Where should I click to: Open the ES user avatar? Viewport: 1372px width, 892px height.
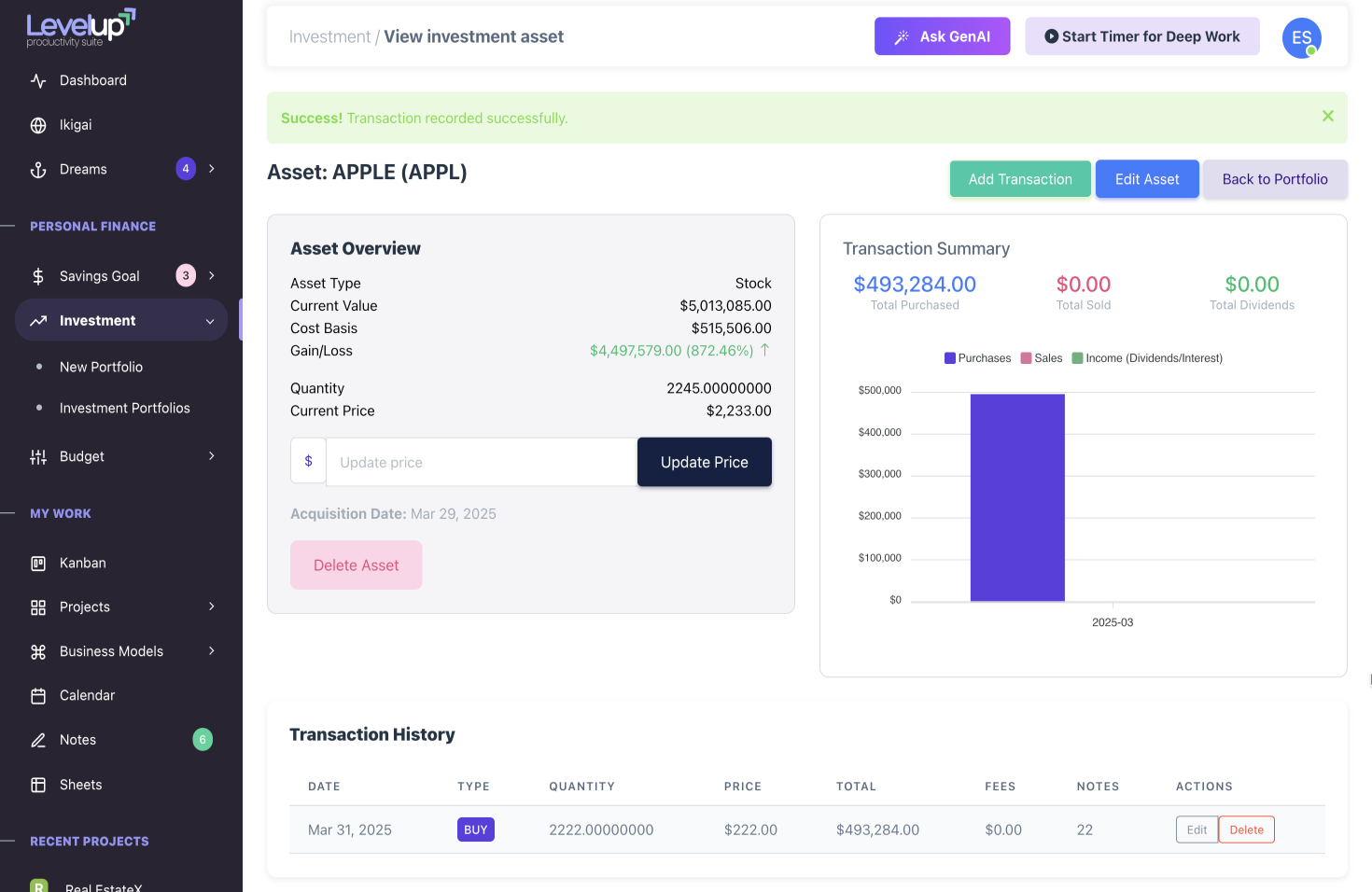click(1301, 38)
